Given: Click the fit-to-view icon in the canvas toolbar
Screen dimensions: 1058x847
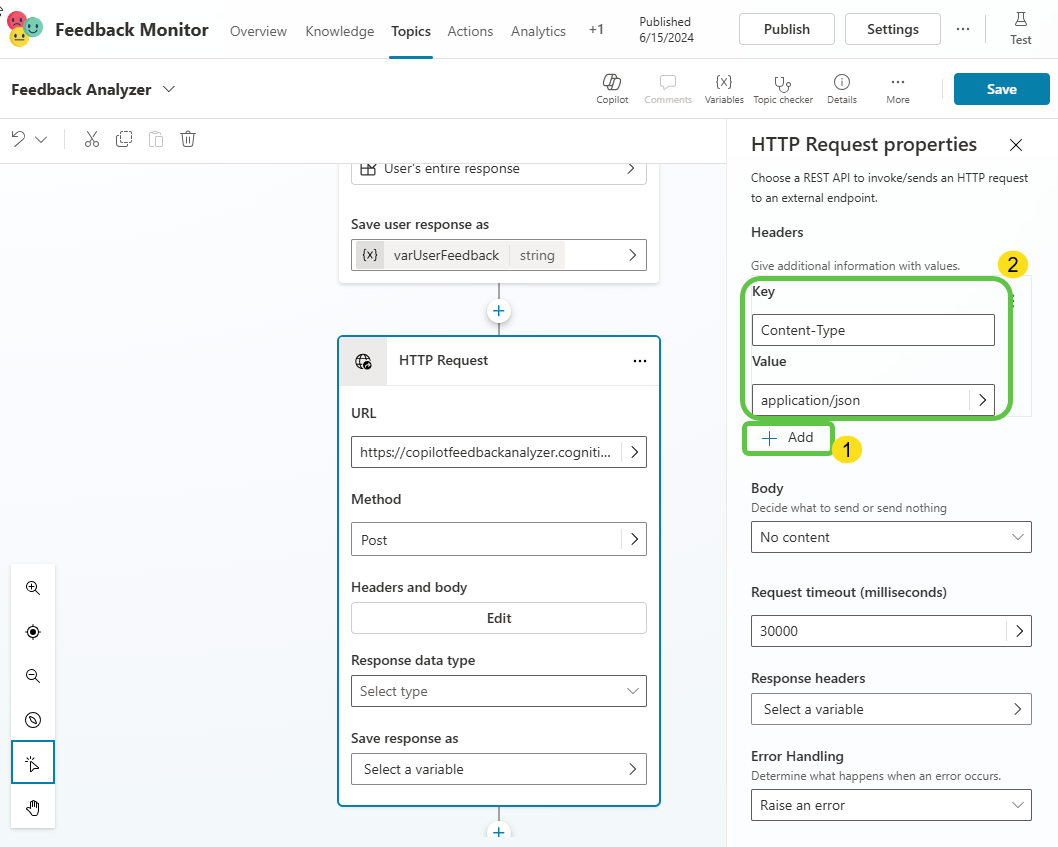Looking at the screenshot, I should click(33, 632).
